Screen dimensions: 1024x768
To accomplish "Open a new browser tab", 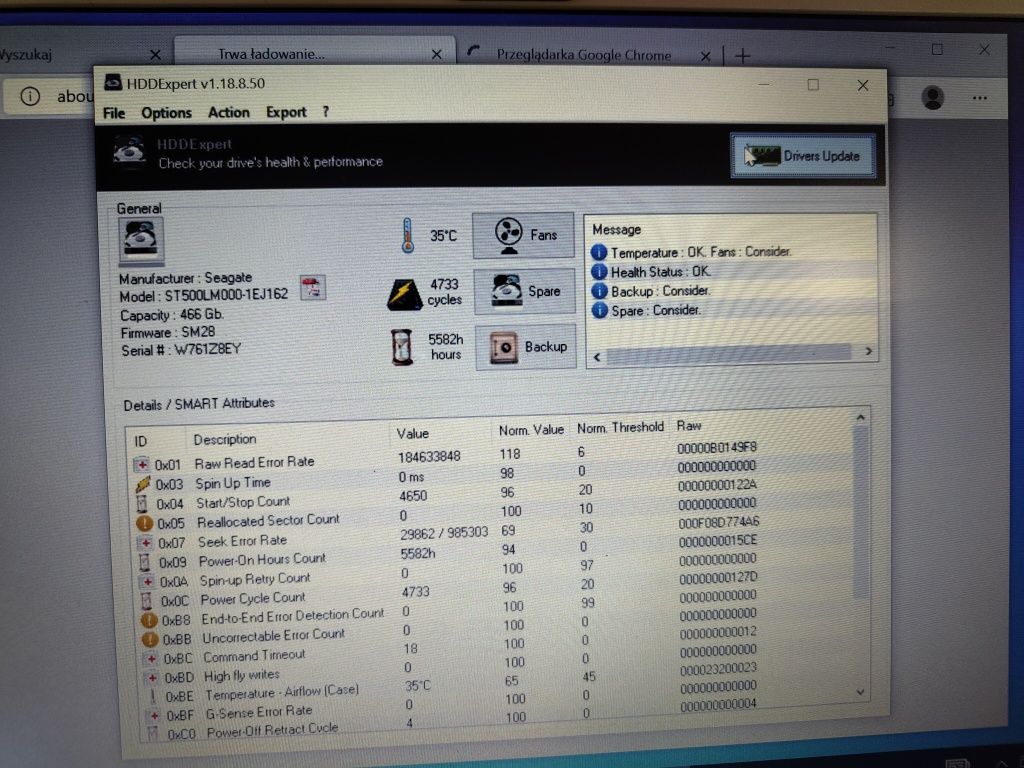I will [743, 56].
